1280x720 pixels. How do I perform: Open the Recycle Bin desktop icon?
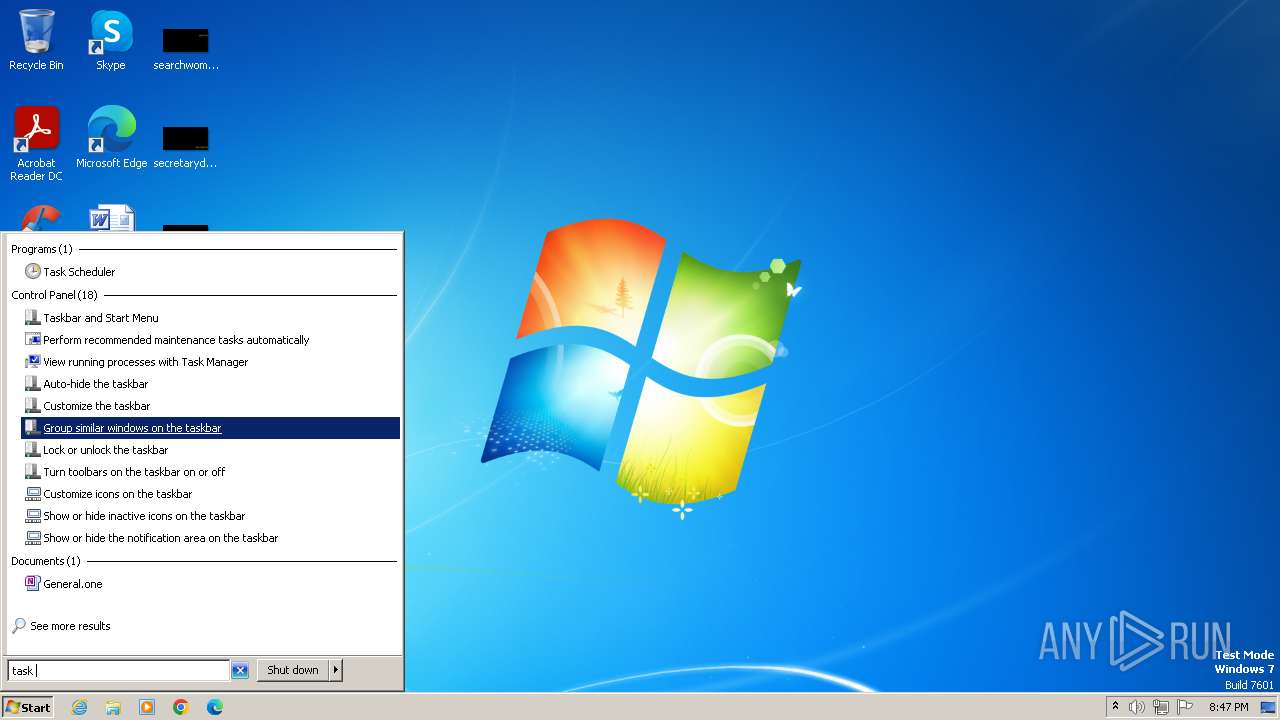36,40
